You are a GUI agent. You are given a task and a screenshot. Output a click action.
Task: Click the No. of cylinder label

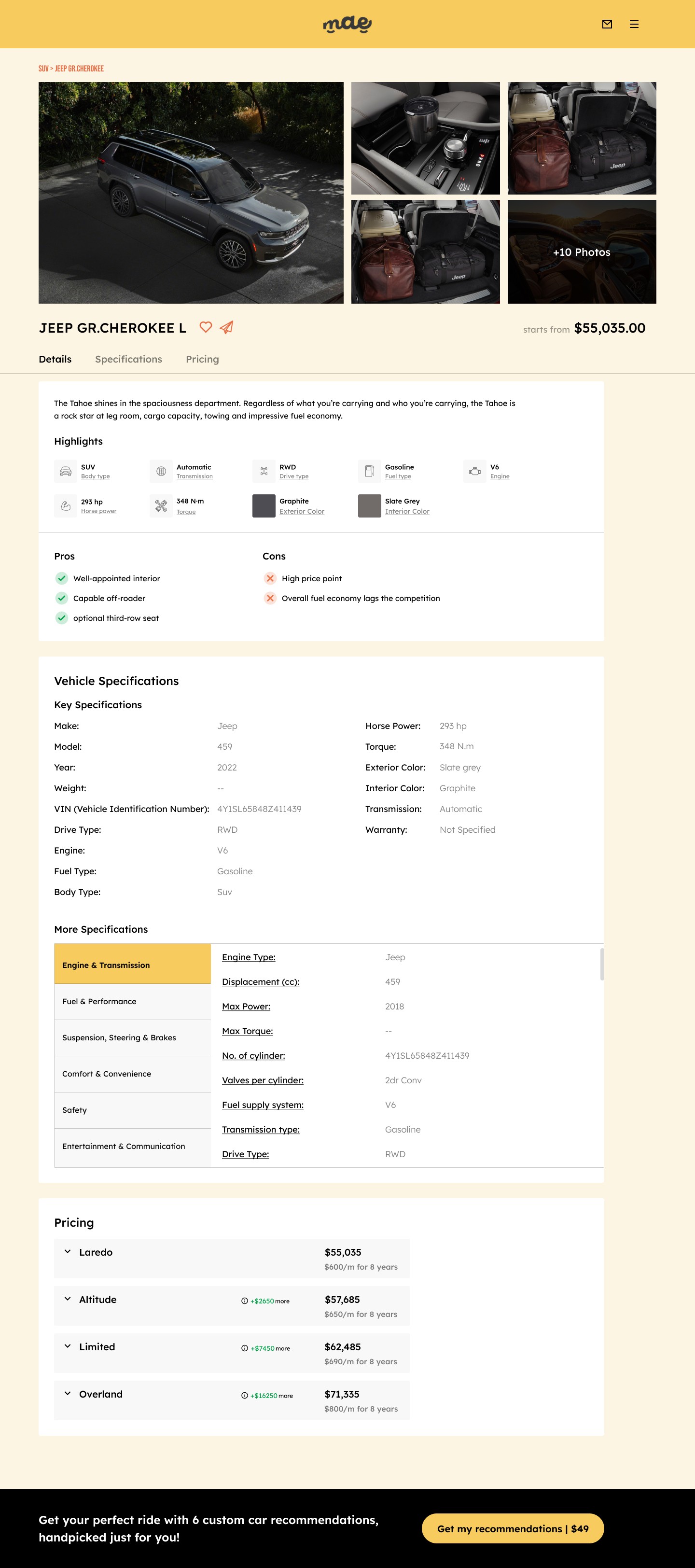point(253,1056)
